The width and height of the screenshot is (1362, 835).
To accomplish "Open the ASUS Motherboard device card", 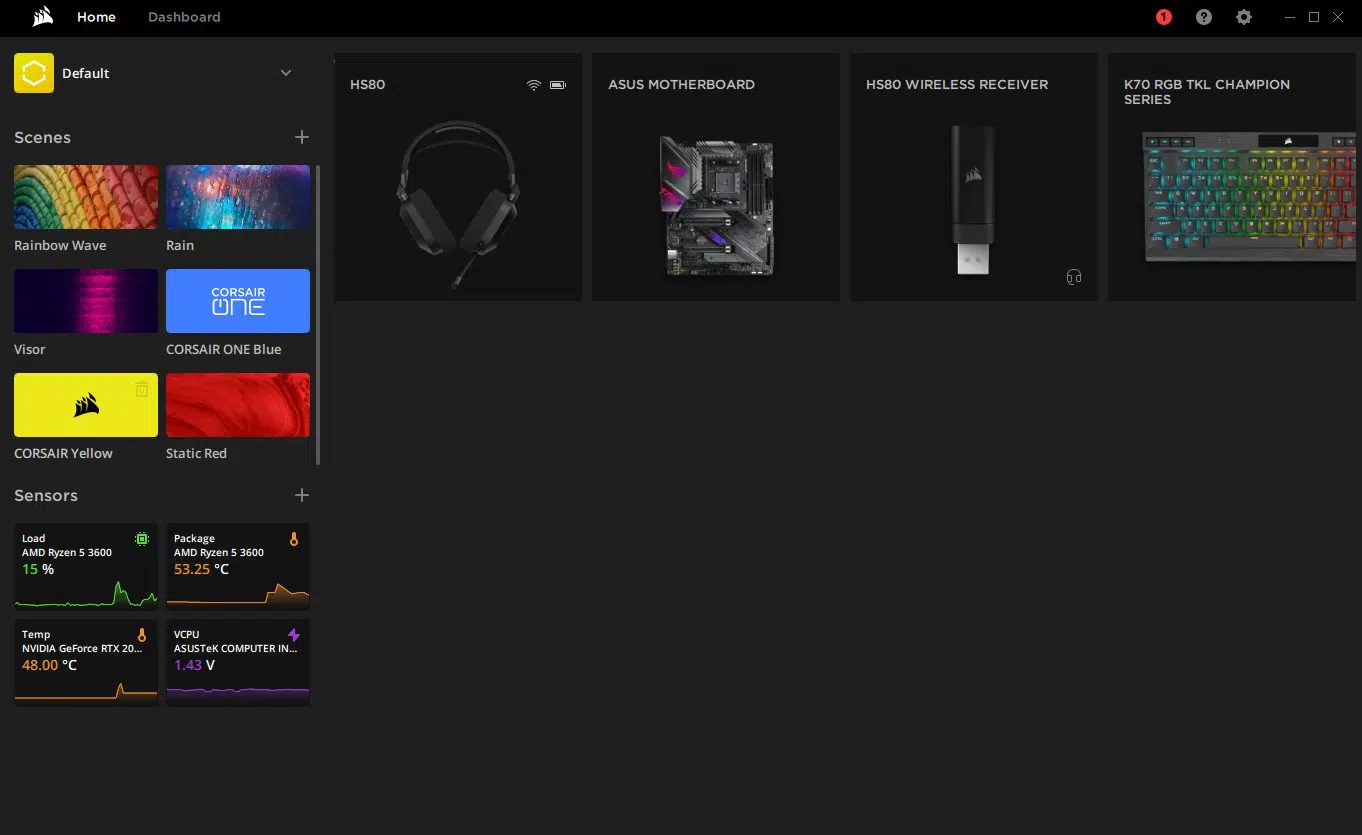I will pyautogui.click(x=715, y=177).
